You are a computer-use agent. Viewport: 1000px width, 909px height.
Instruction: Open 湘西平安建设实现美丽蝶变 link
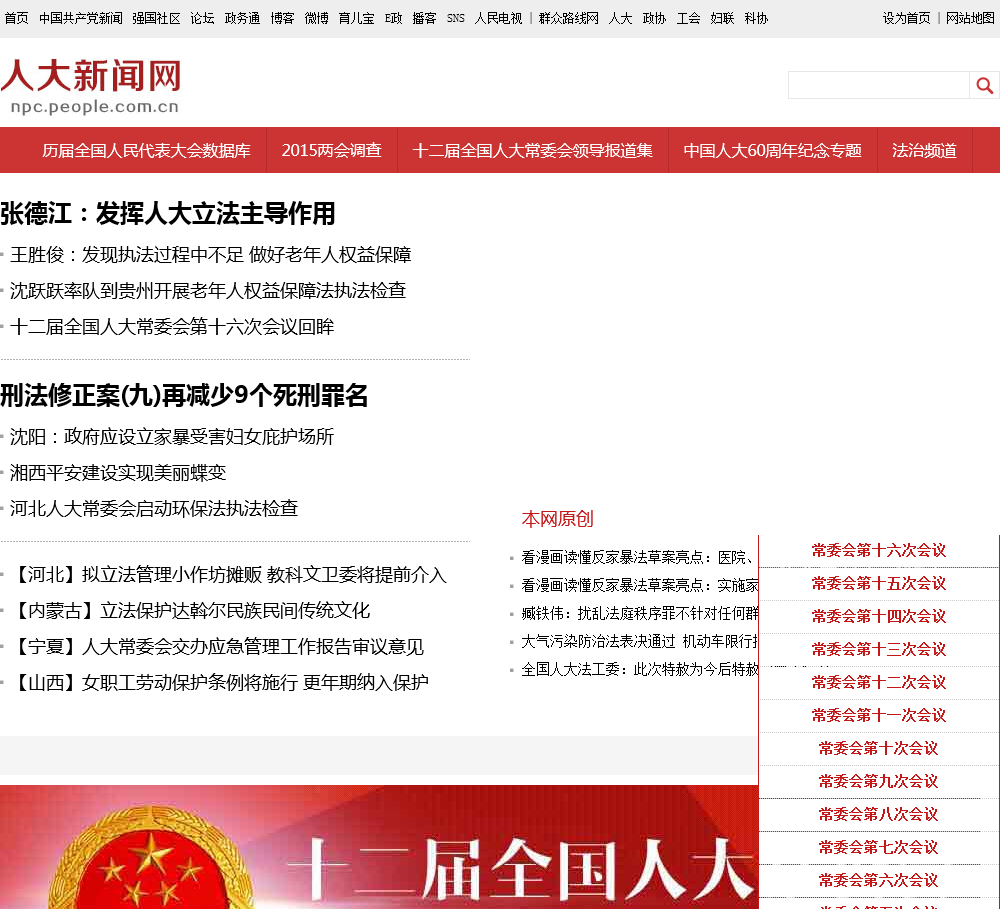pyautogui.click(x=118, y=473)
